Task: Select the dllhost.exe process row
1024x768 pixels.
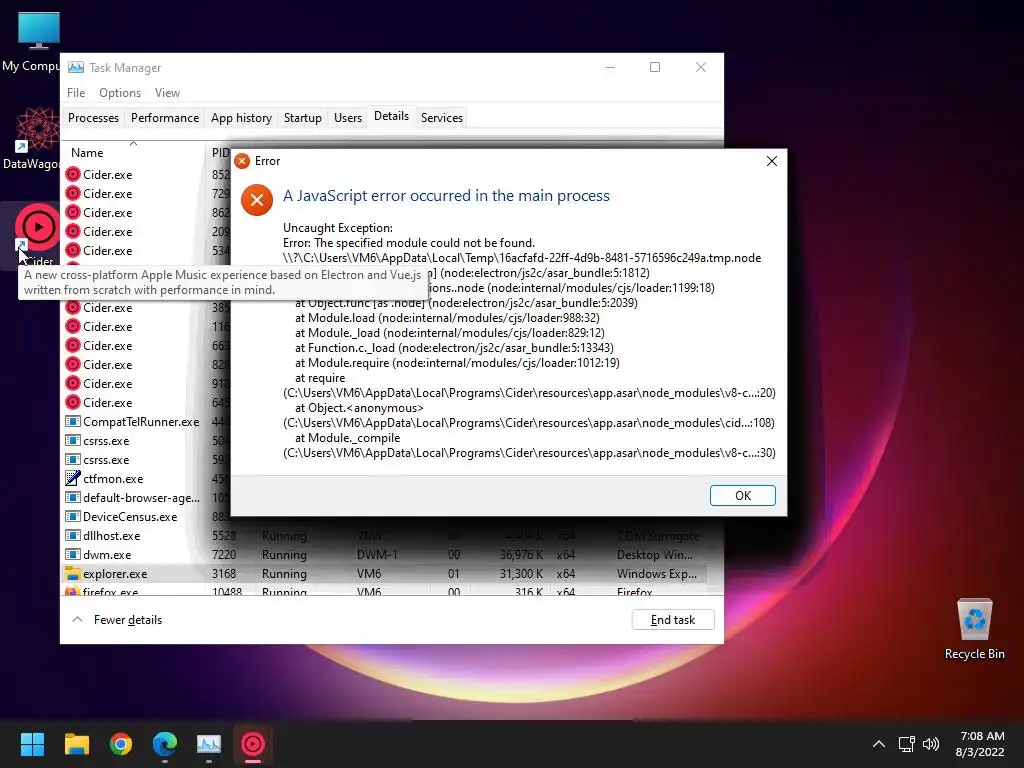Action: [385, 536]
